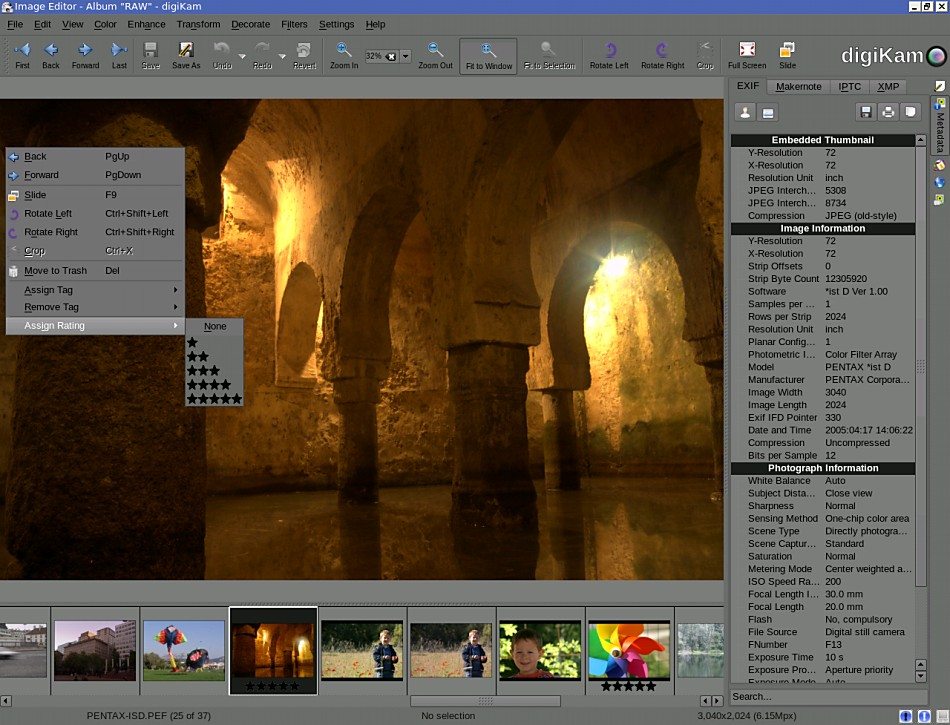Click Save As in the toolbar
The image size is (950, 725).
coord(186,51)
